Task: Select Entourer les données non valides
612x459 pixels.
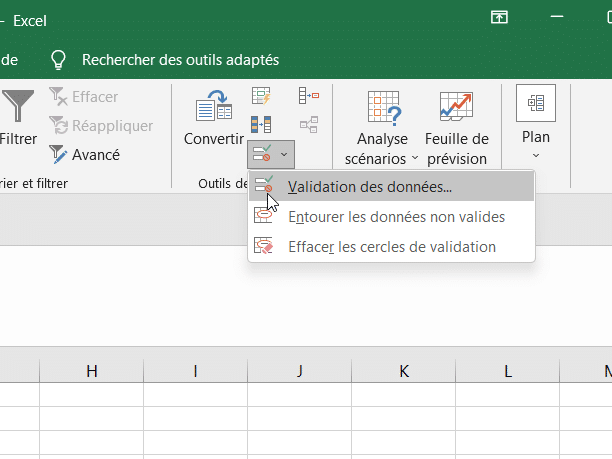Action: (391, 217)
